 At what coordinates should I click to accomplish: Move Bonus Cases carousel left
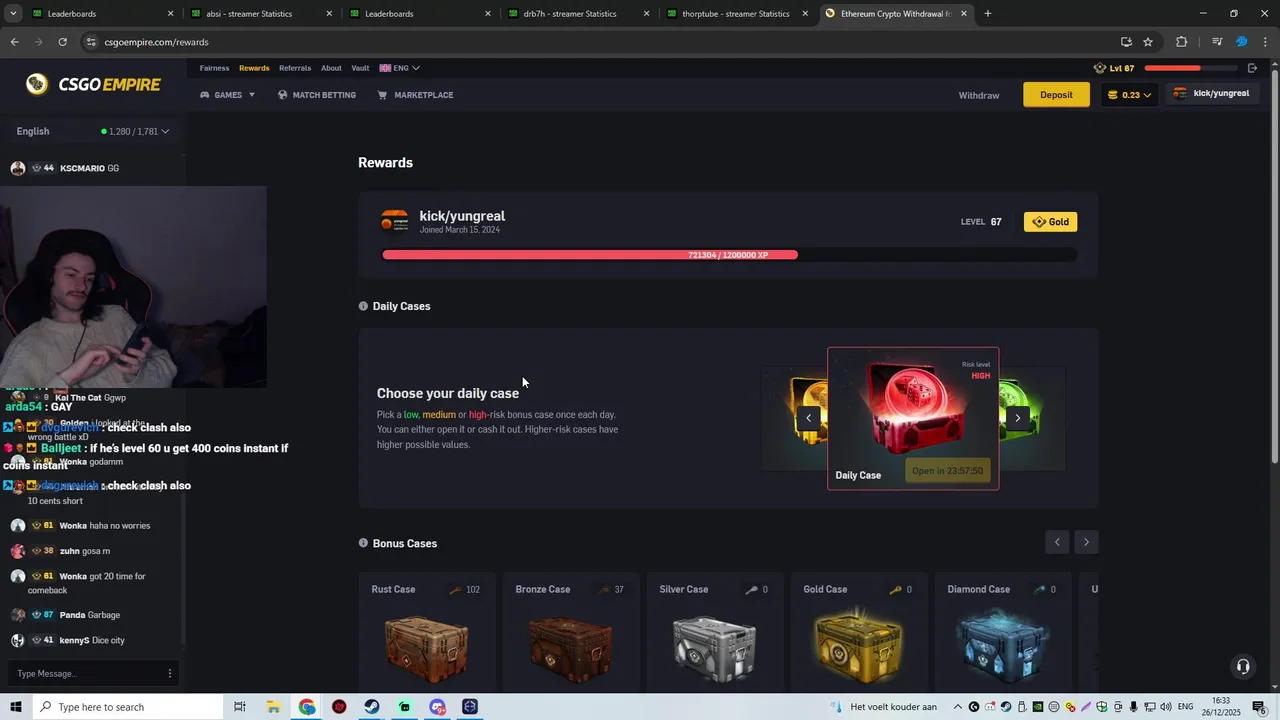pos(1057,542)
